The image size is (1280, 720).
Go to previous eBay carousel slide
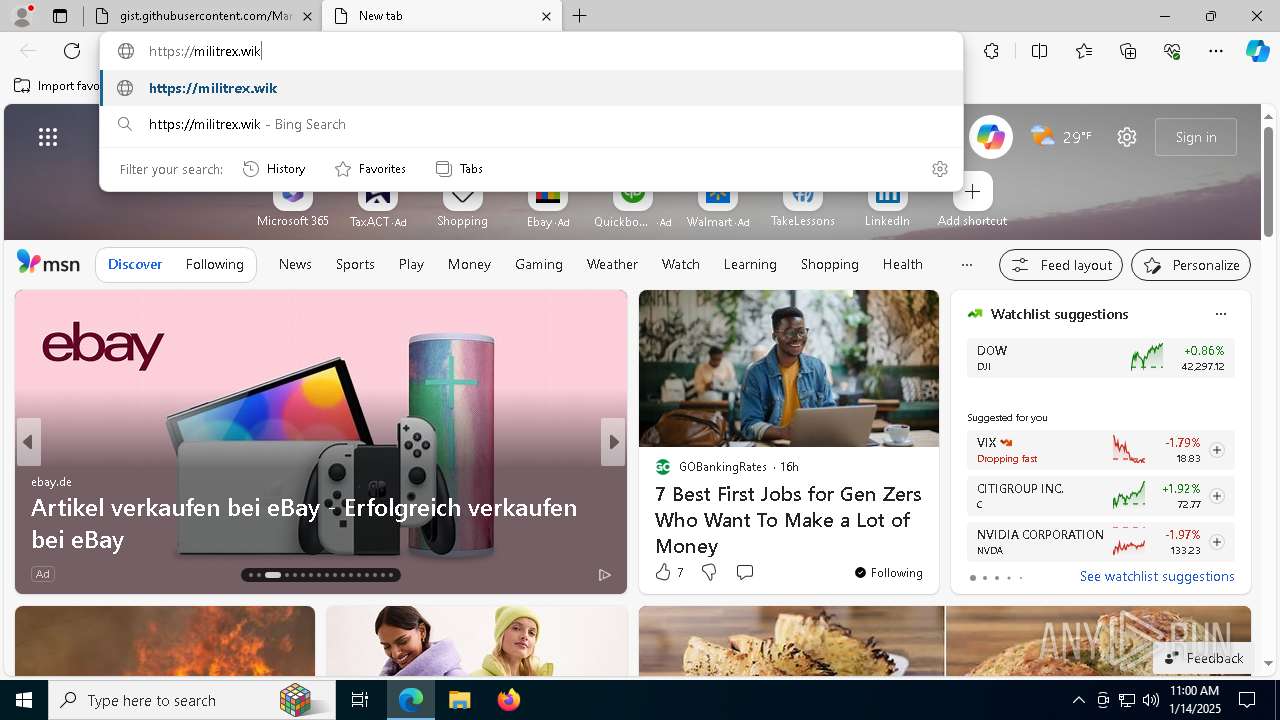point(28,442)
